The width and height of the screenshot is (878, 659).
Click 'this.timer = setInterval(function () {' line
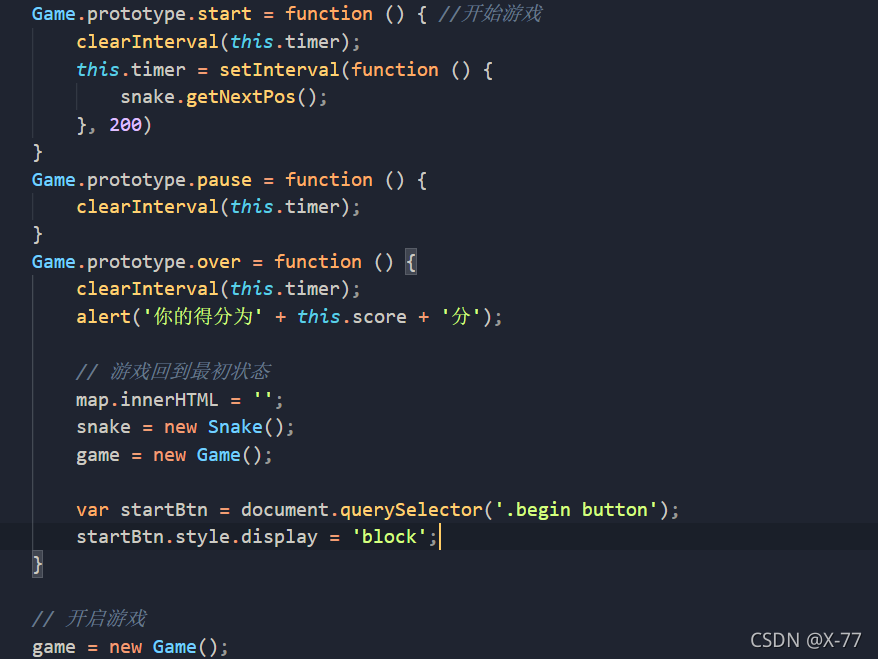(284, 70)
